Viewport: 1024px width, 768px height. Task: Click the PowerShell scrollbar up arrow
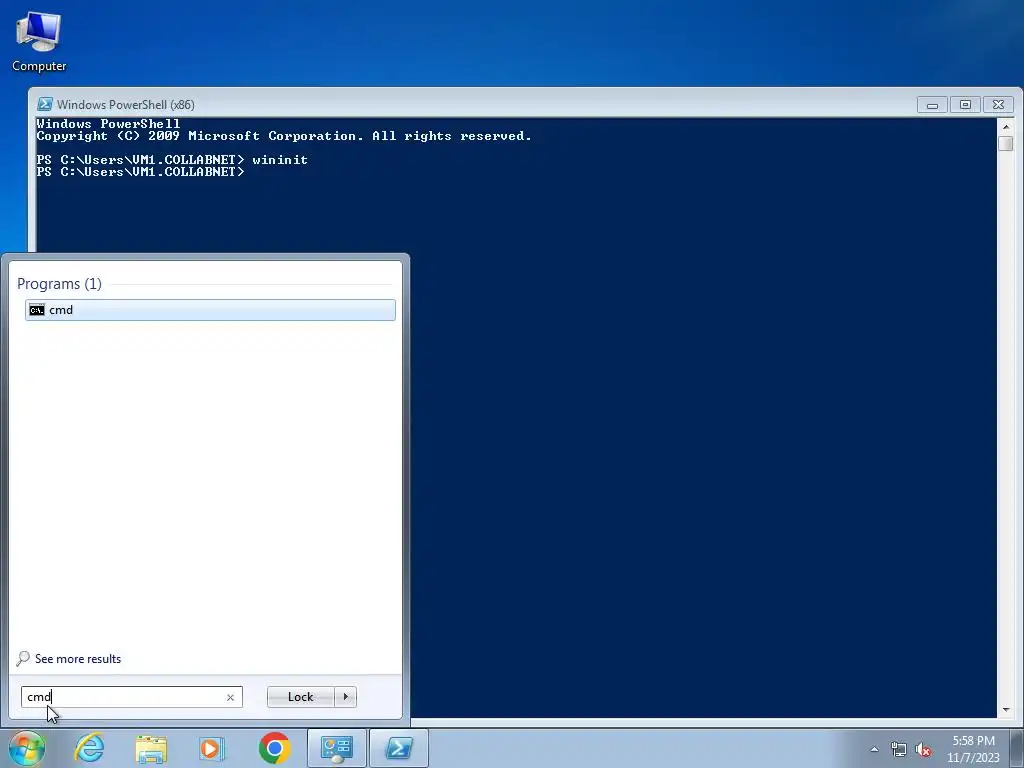tap(1006, 127)
